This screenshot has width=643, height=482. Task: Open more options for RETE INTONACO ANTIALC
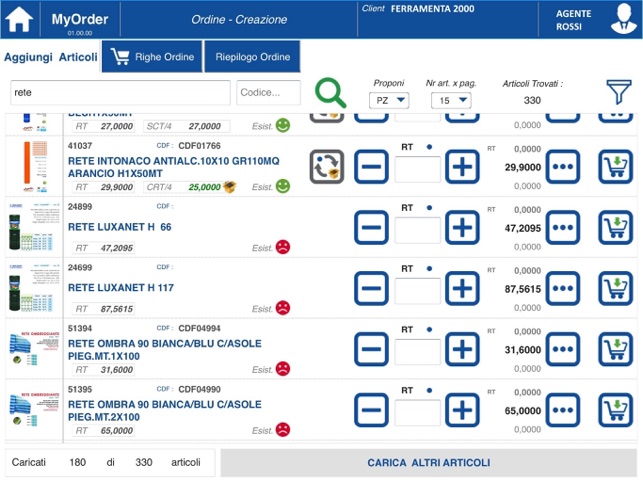coord(563,167)
